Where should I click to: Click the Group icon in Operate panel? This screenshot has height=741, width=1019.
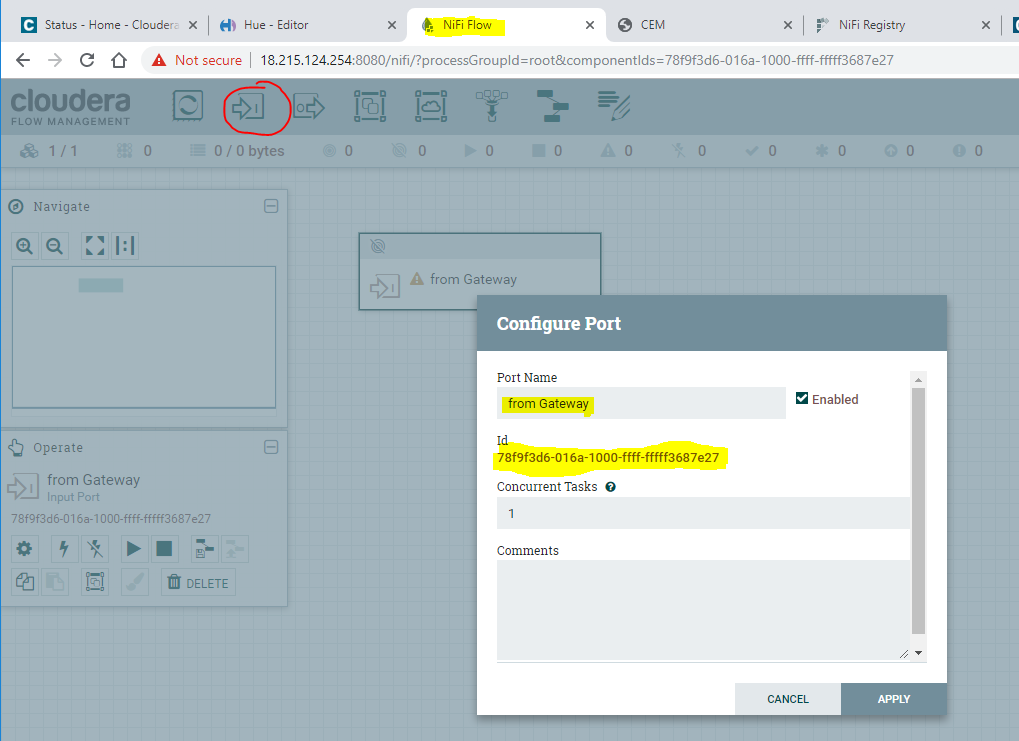pyautogui.click(x=95, y=582)
